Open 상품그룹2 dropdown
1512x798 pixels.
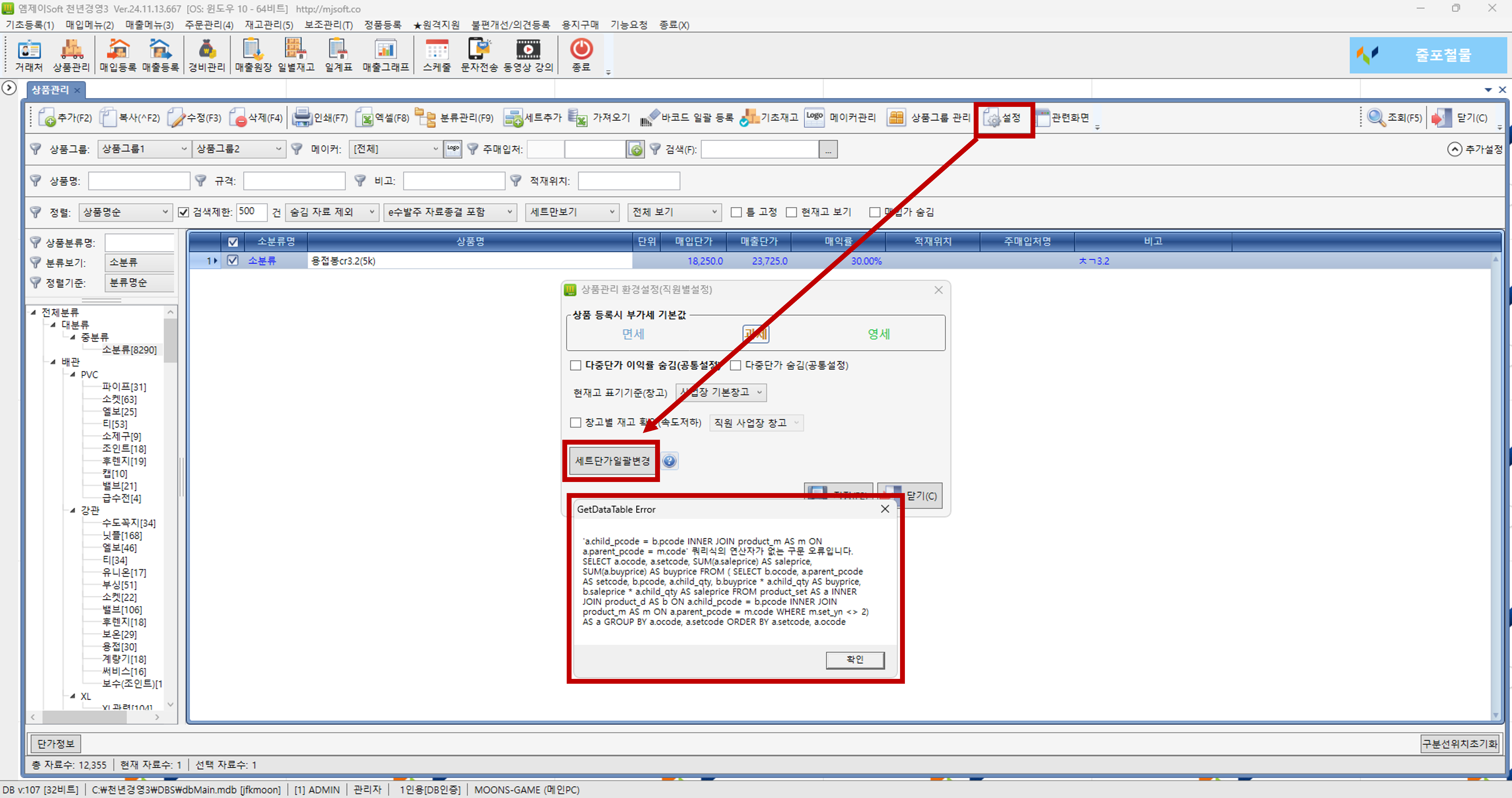point(239,149)
